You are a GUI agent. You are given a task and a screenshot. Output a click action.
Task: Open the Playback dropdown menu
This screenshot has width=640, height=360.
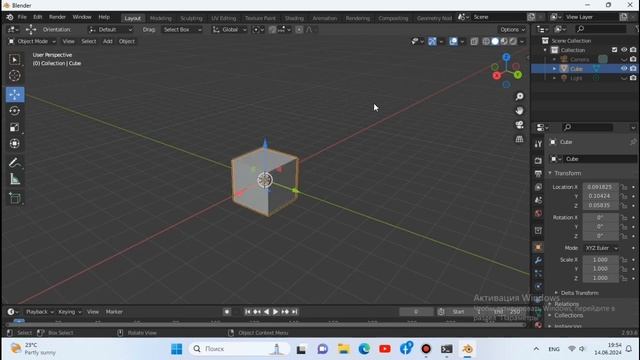tap(40, 312)
